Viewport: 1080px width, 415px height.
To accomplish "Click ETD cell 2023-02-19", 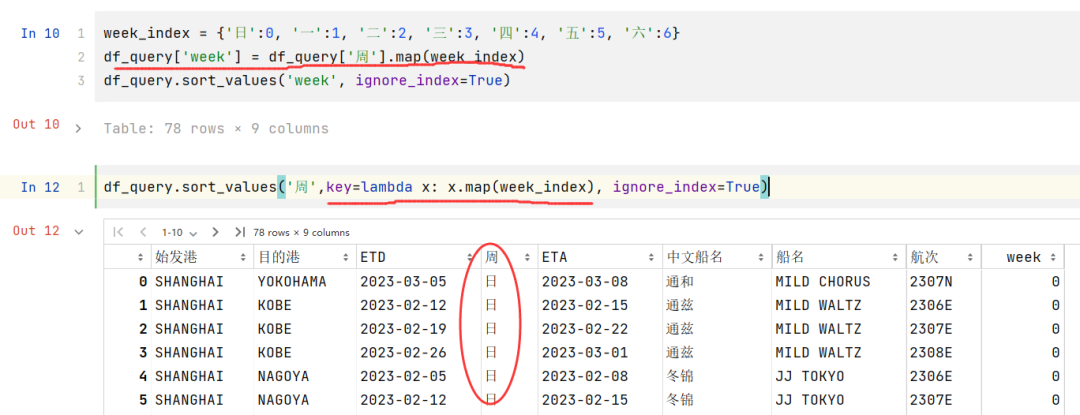I will [x=404, y=329].
